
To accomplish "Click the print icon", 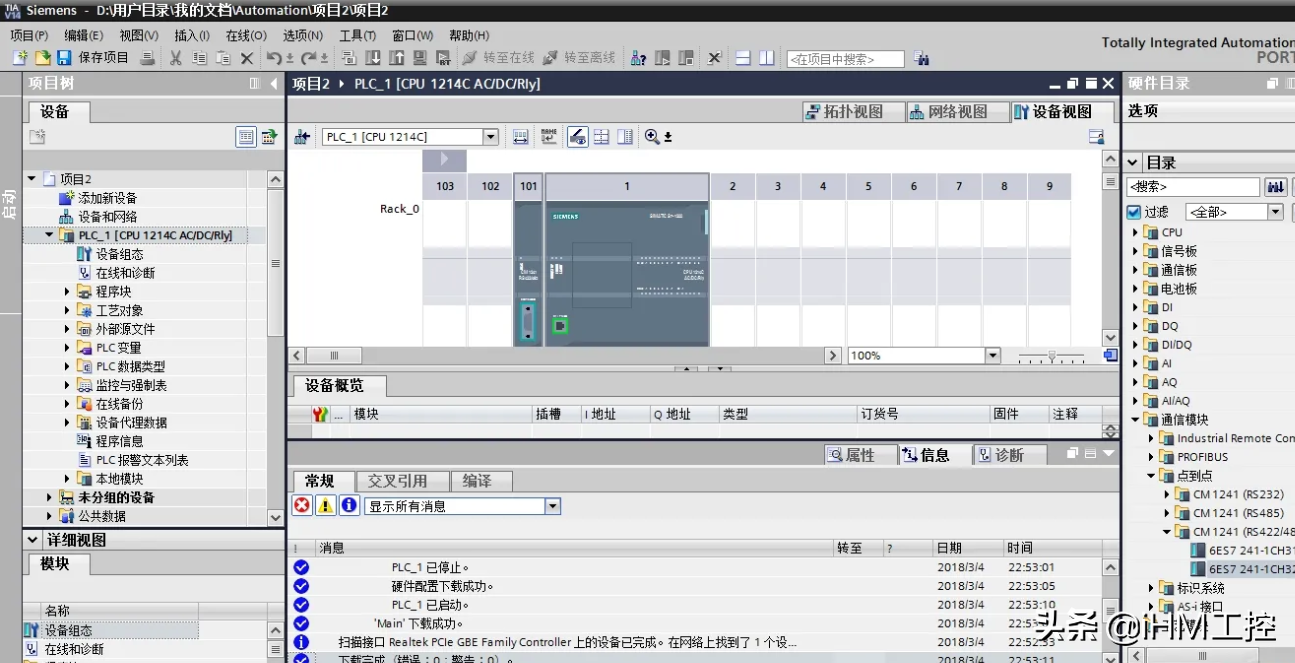I will click(x=148, y=58).
